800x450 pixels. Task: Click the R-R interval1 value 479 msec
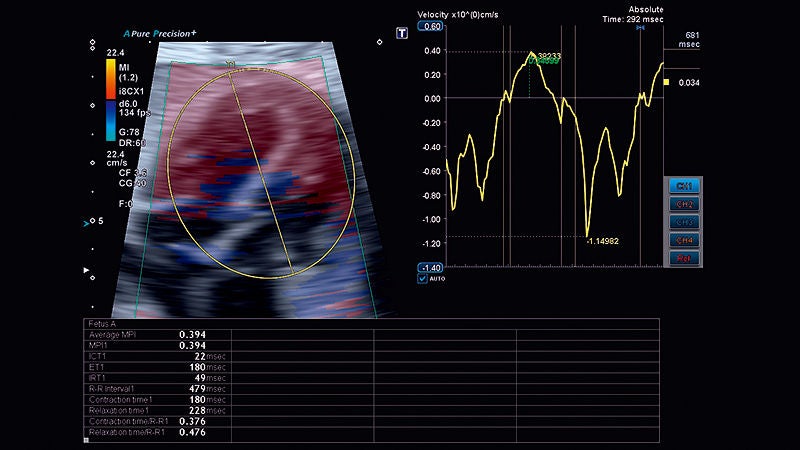tap(208, 389)
